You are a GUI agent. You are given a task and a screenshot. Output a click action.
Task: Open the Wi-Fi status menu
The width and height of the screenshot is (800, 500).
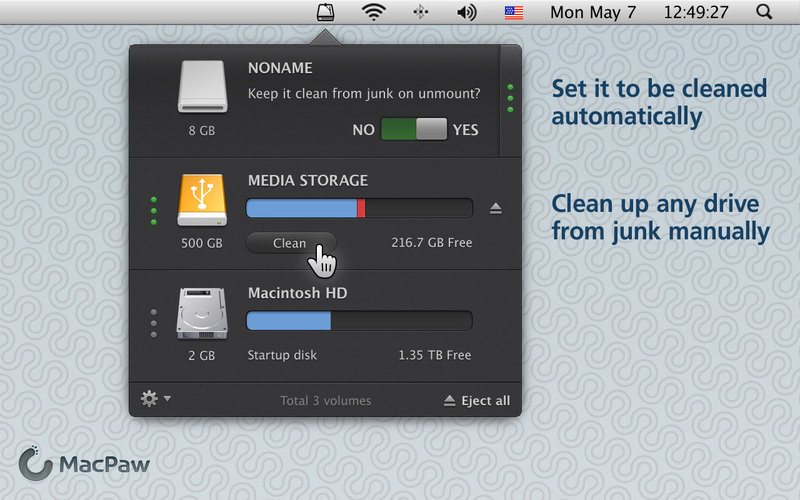[x=374, y=13]
